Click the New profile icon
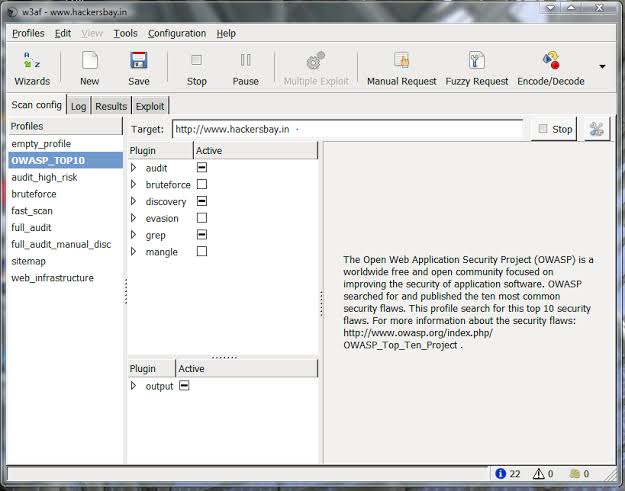The image size is (625, 491). point(89,68)
